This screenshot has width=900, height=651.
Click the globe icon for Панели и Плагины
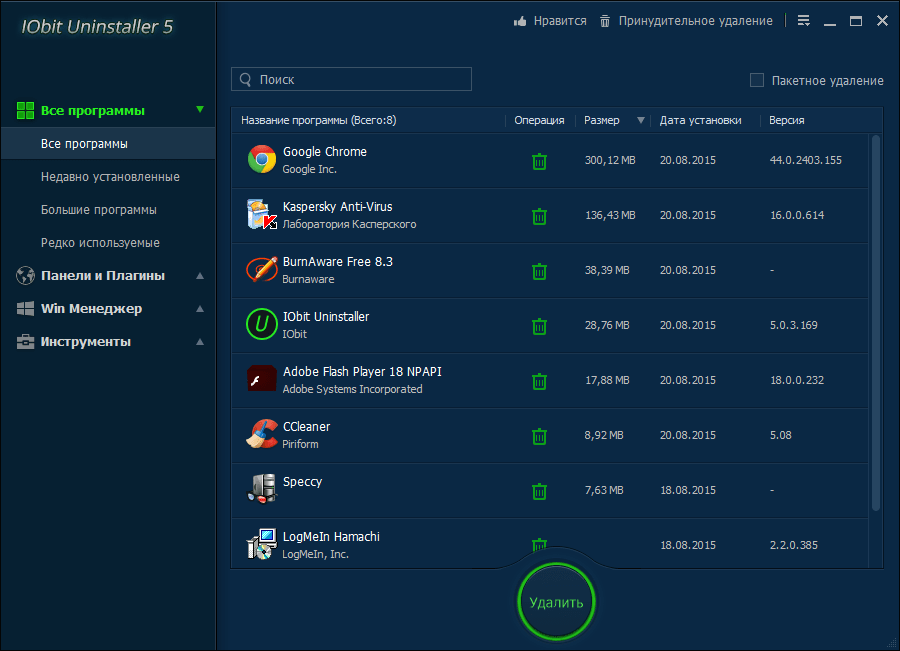click(x=25, y=276)
